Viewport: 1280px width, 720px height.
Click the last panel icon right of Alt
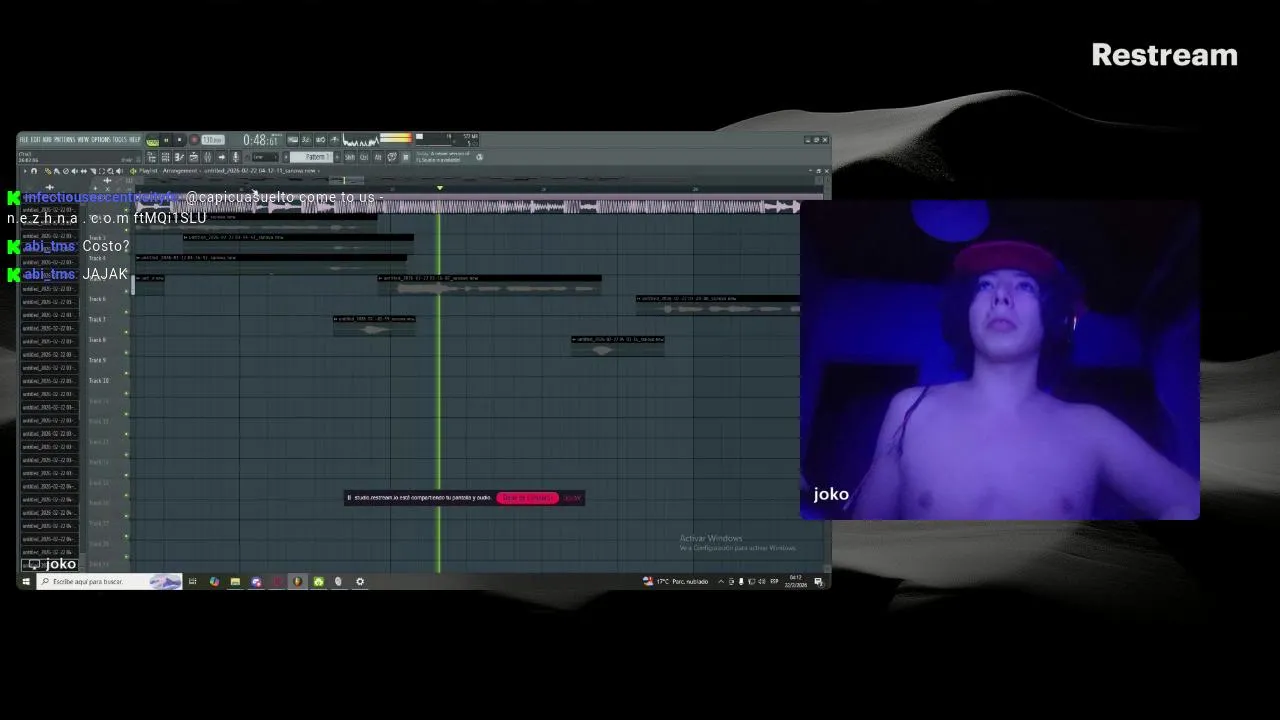pyautogui.click(x=406, y=157)
